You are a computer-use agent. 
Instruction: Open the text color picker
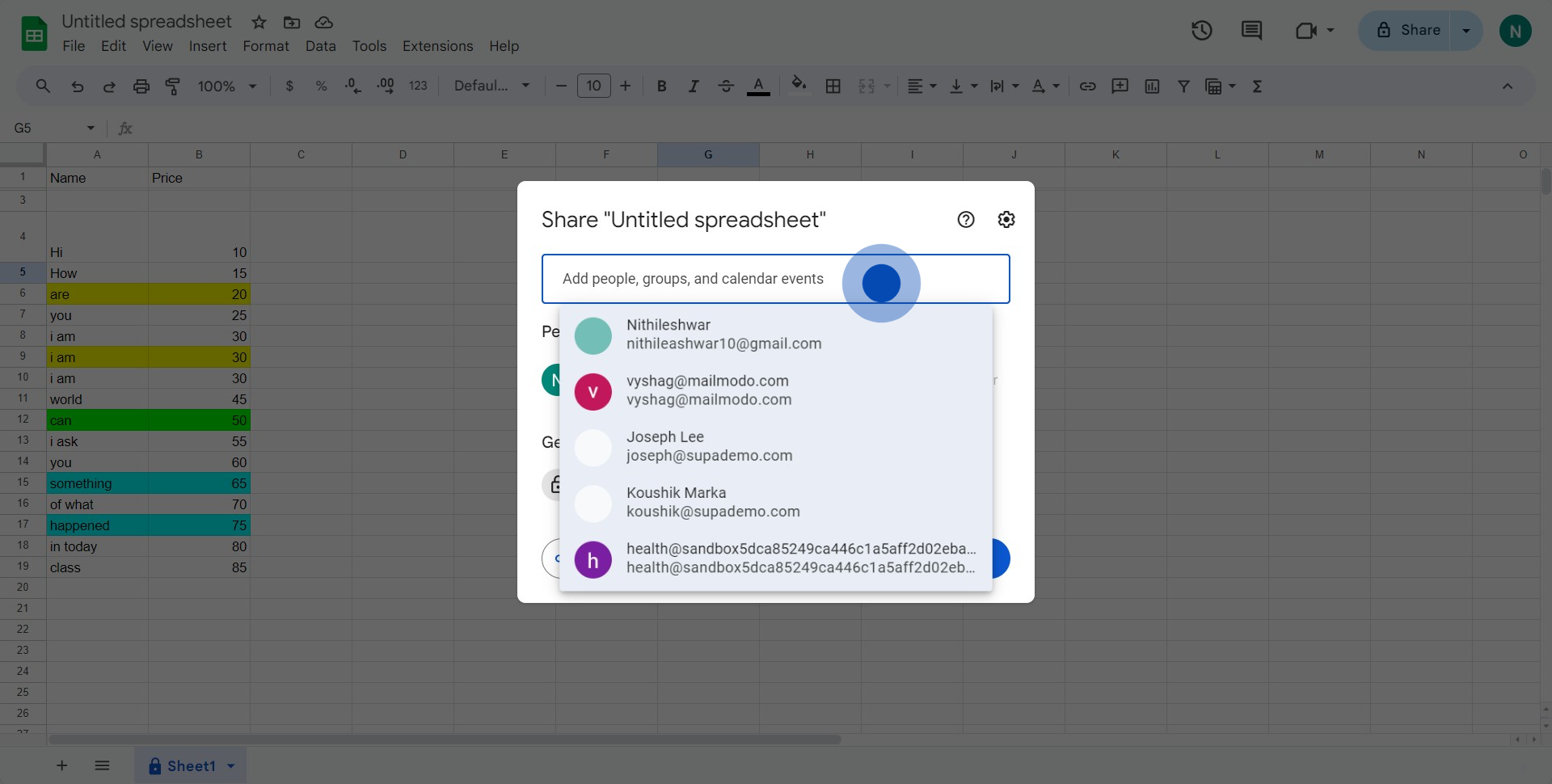757,86
